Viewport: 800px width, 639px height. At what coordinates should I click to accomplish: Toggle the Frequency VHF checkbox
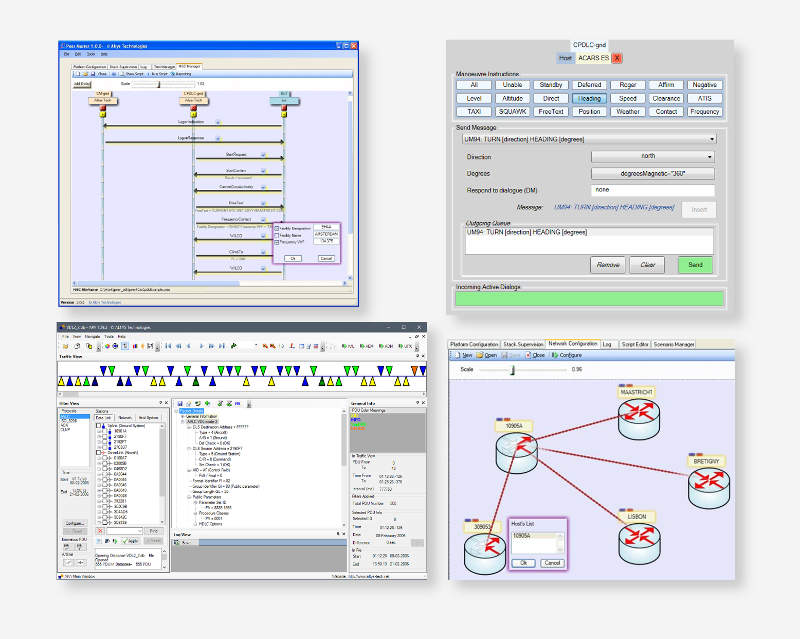[277, 243]
